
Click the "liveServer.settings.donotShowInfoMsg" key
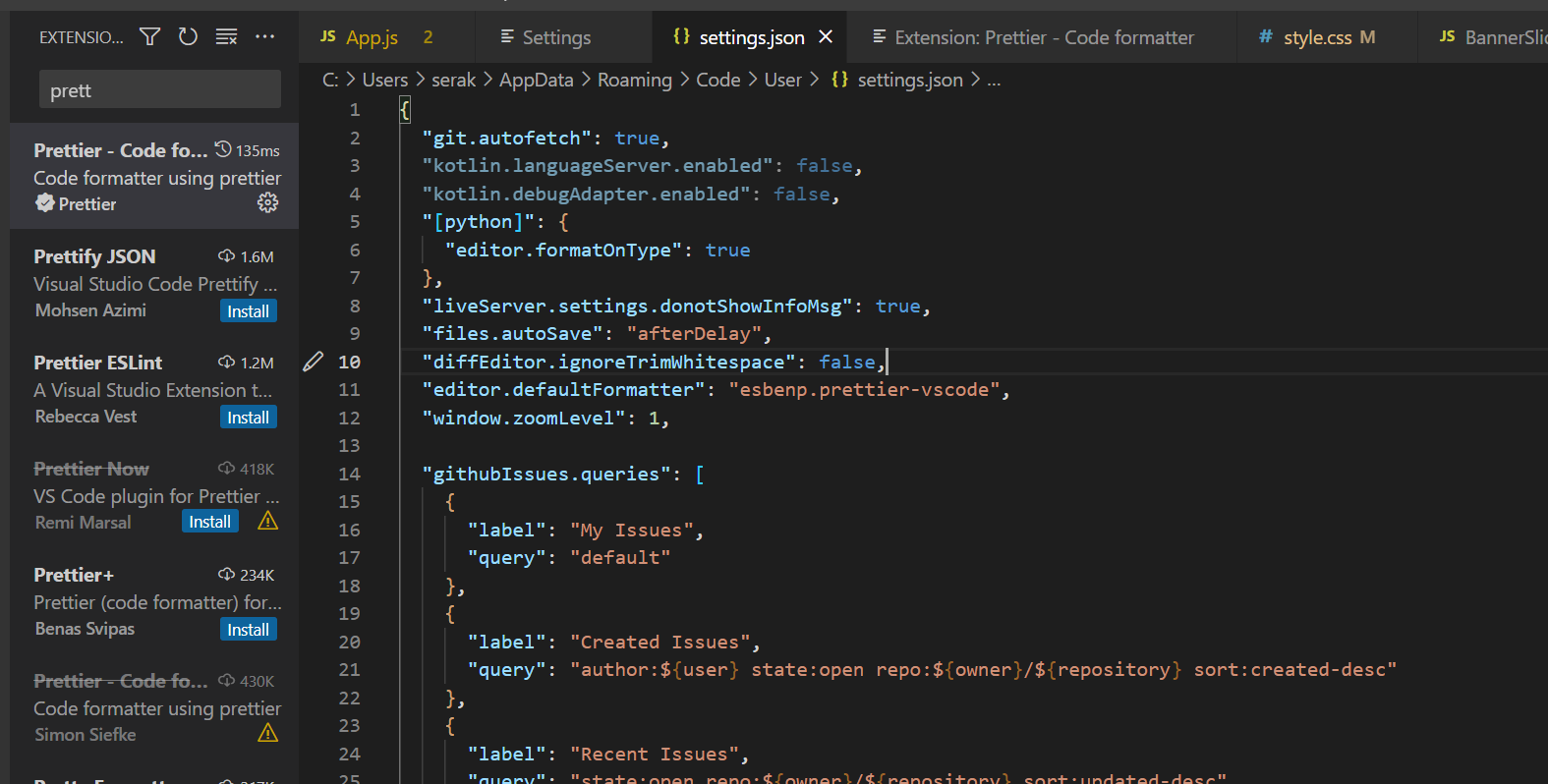(x=637, y=306)
